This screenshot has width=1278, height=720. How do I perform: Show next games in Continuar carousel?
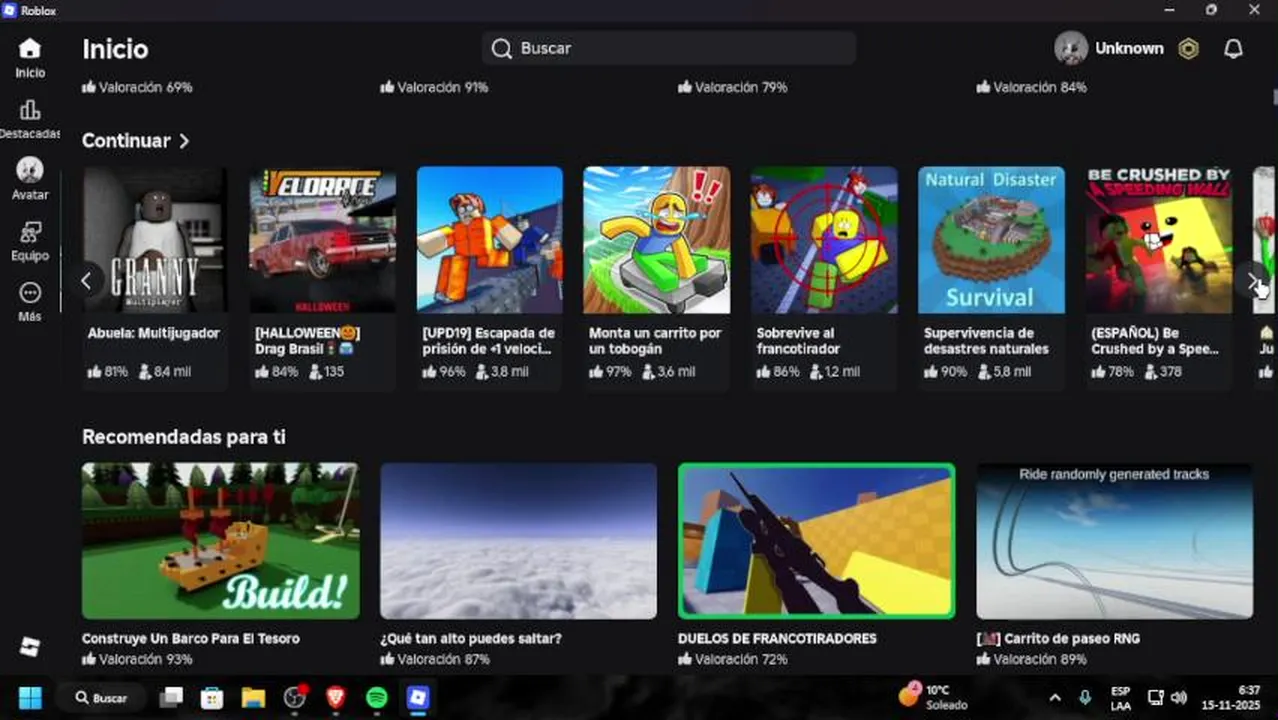[1253, 282]
